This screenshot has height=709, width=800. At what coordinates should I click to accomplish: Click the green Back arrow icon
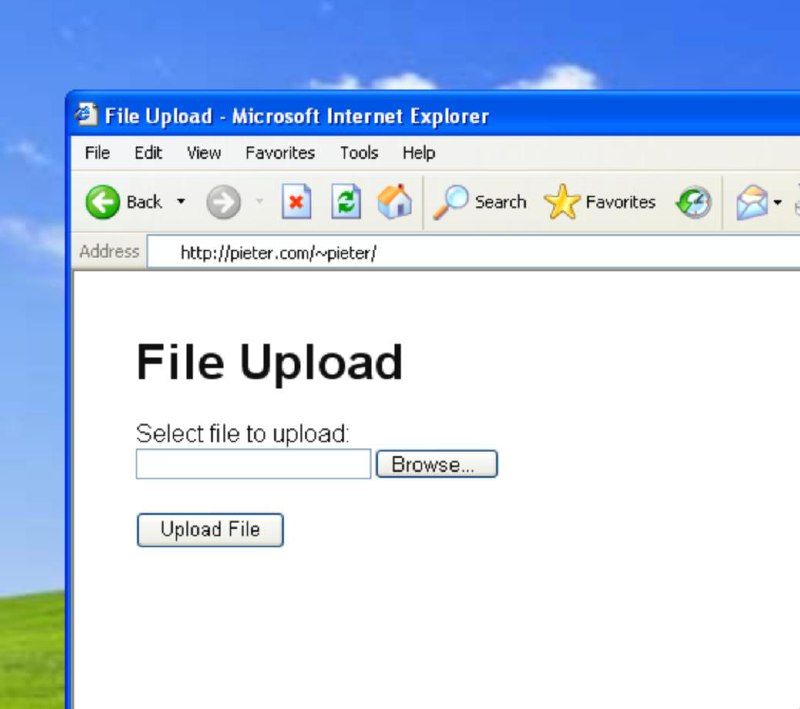(103, 202)
